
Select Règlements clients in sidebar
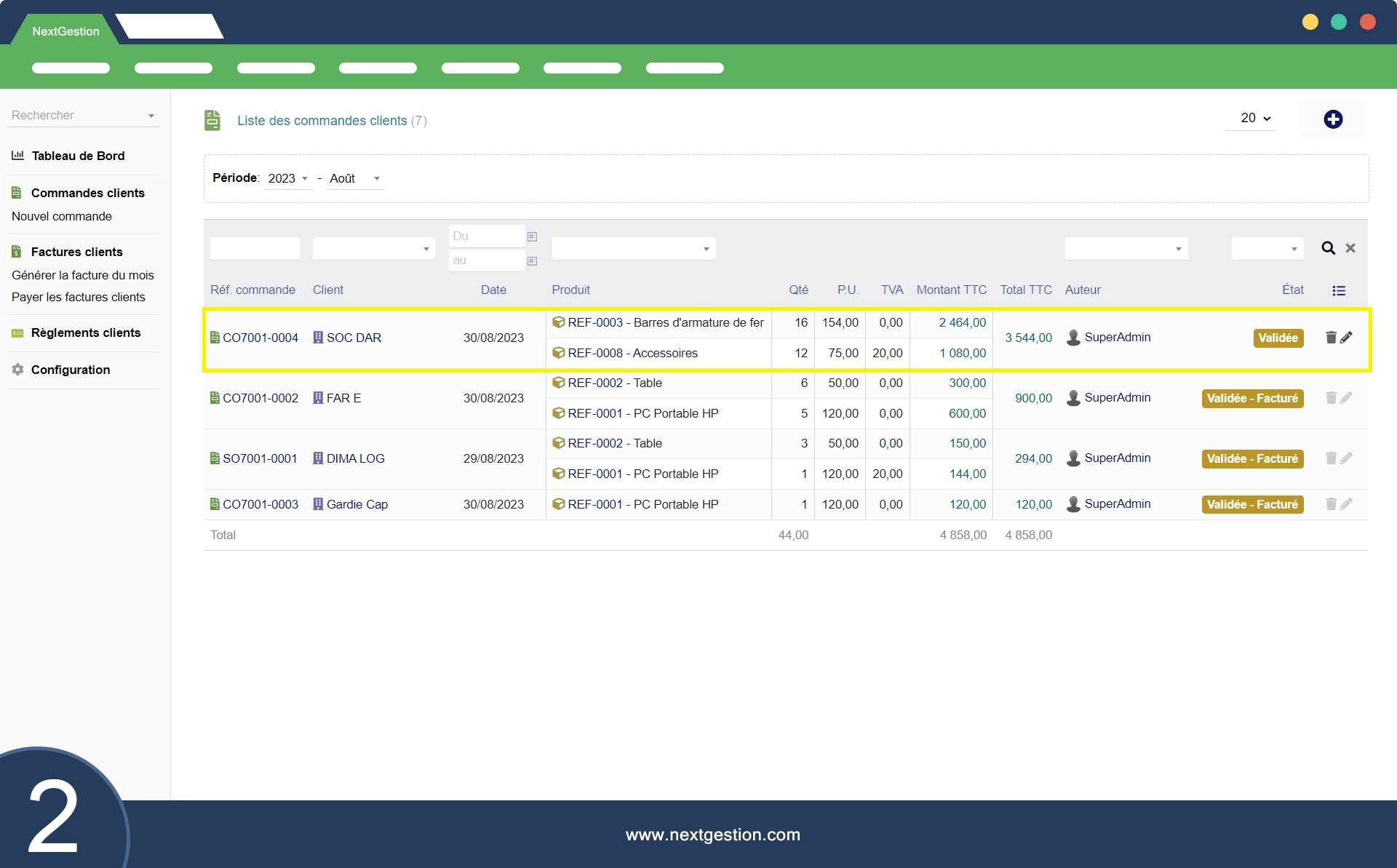point(85,333)
